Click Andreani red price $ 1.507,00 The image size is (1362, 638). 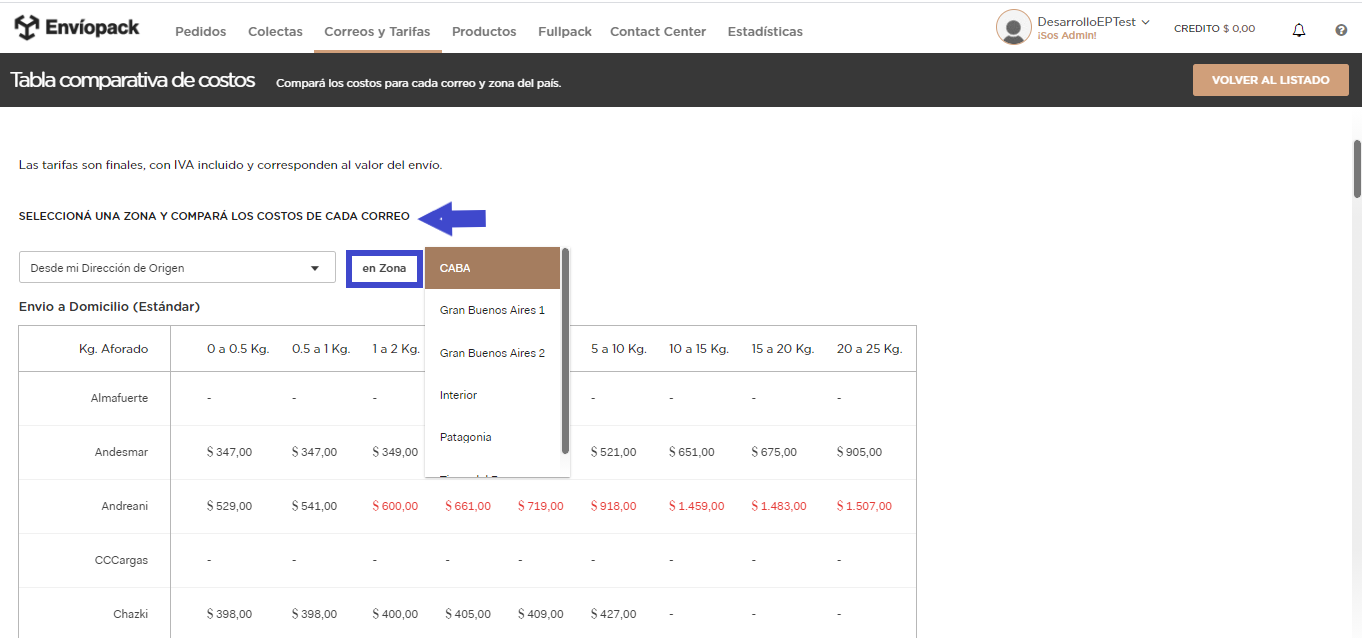click(864, 506)
